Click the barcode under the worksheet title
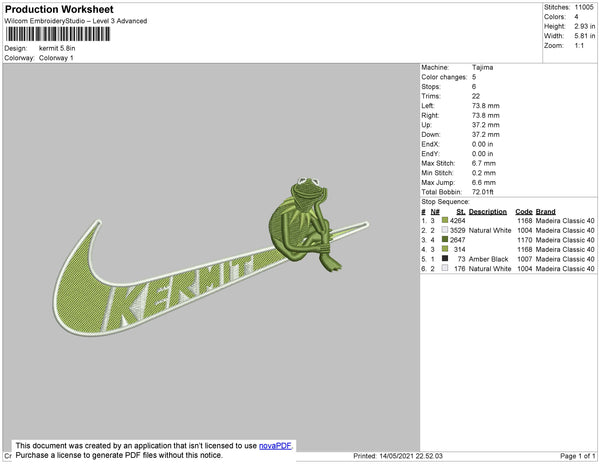Viewport: 600px width, 464px height. point(58,34)
